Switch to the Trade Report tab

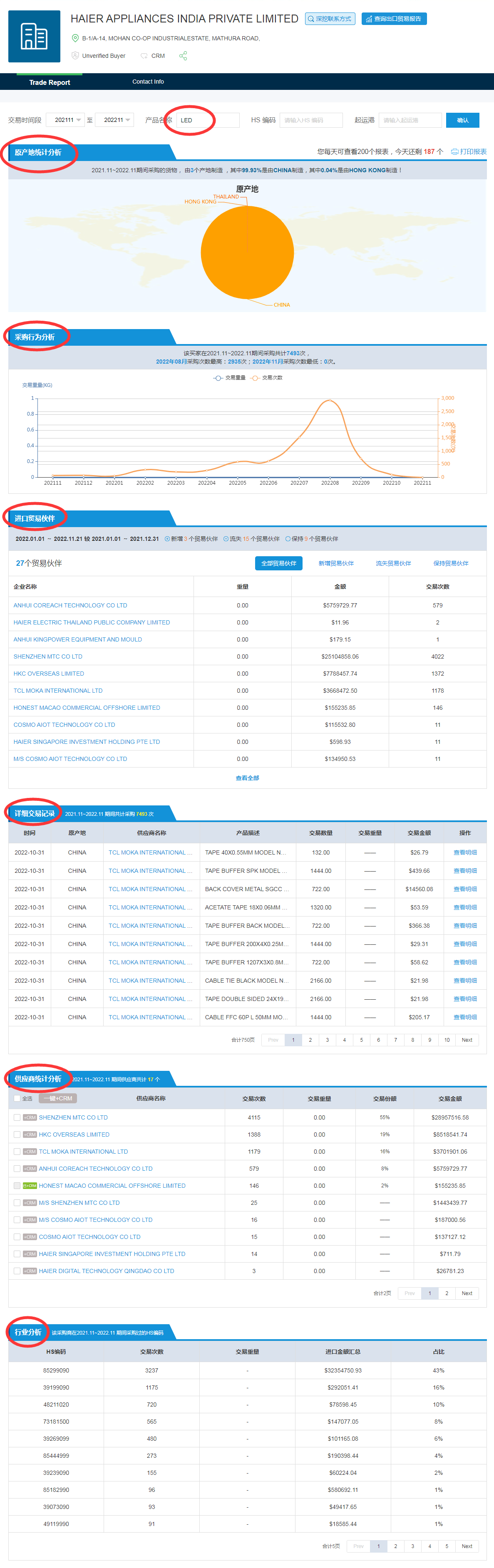[x=50, y=82]
